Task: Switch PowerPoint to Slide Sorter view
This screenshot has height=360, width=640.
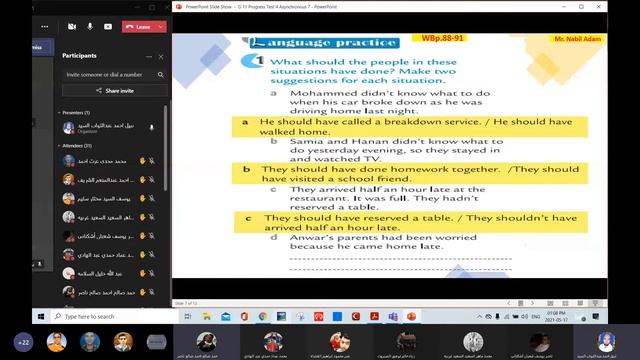Action: click(x=565, y=303)
